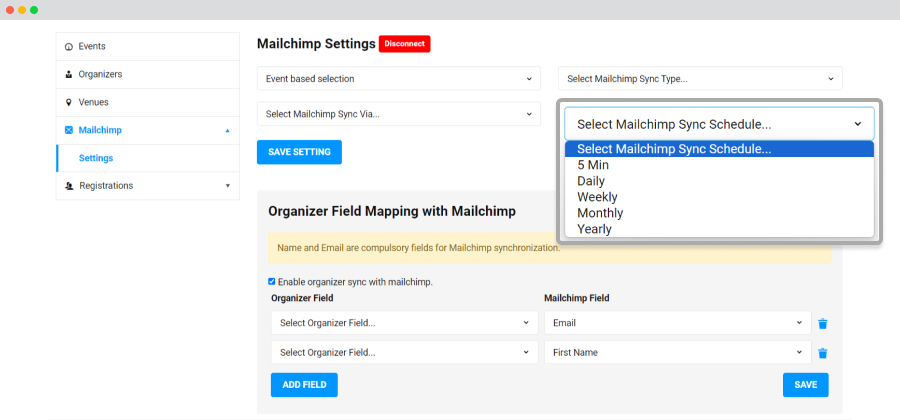Open the Organizers sidebar item

point(148,75)
